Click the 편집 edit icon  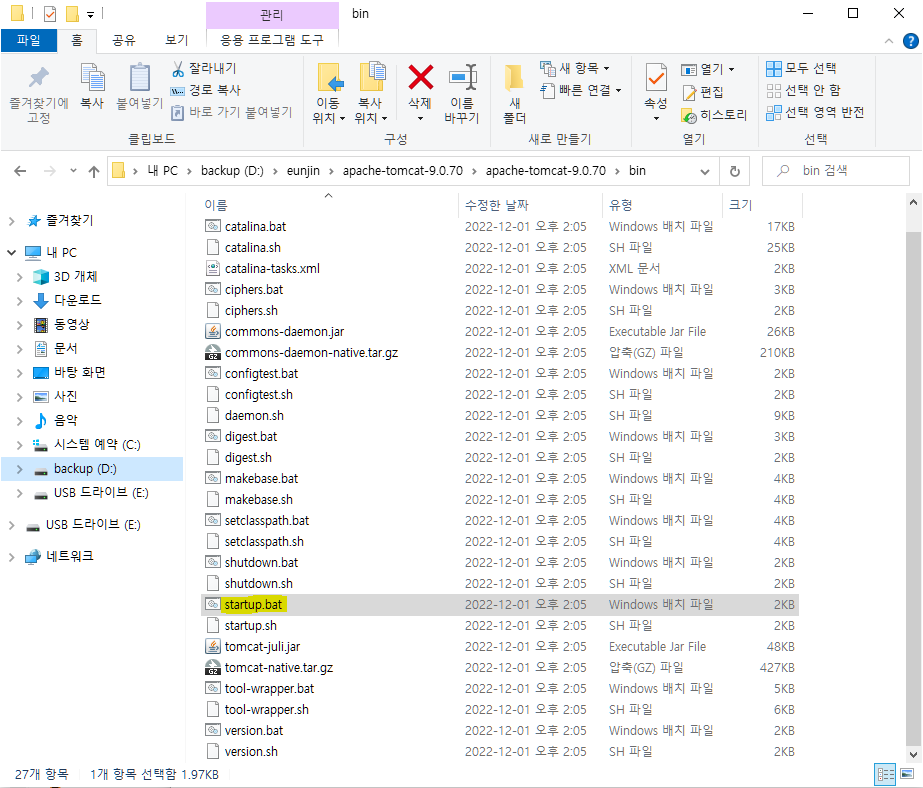pyautogui.click(x=689, y=92)
